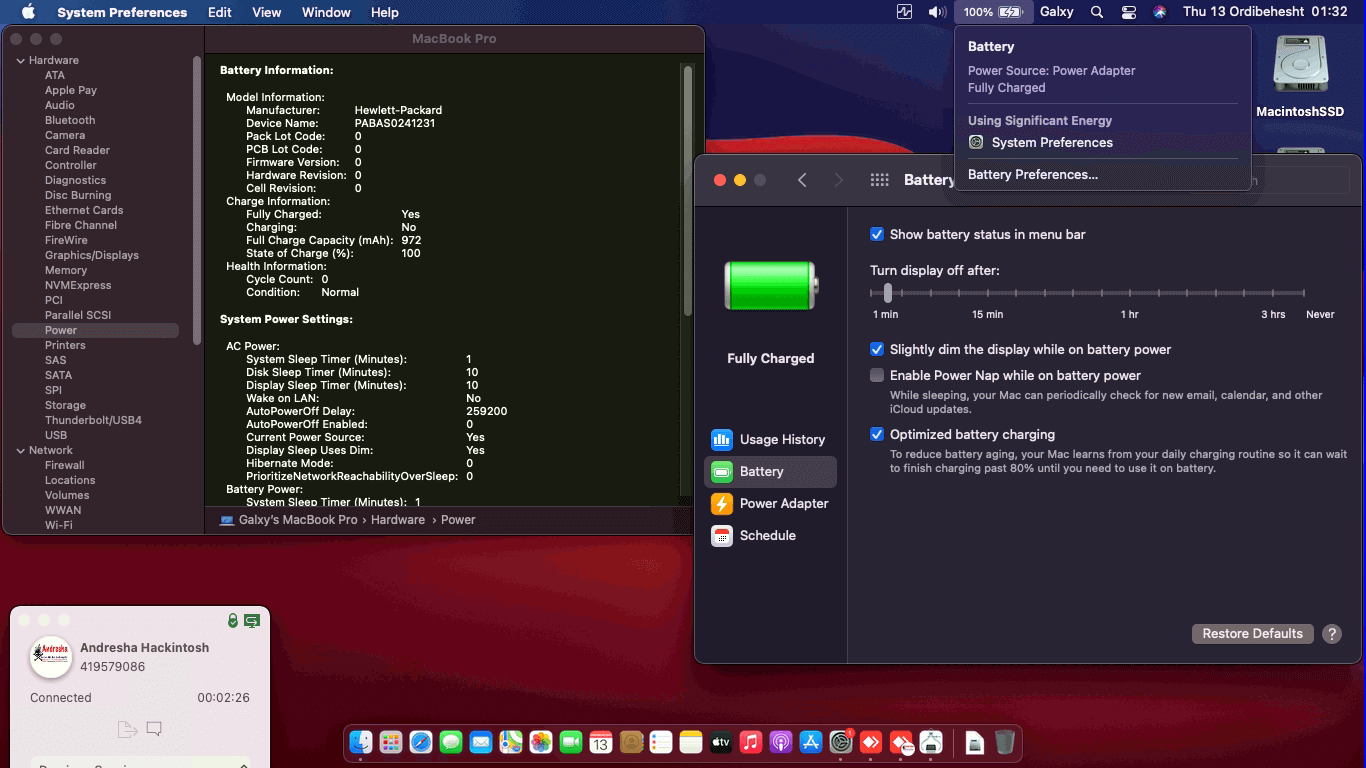The image size is (1366, 768).
Task: Activate Siri from the menu bar
Action: (1160, 12)
